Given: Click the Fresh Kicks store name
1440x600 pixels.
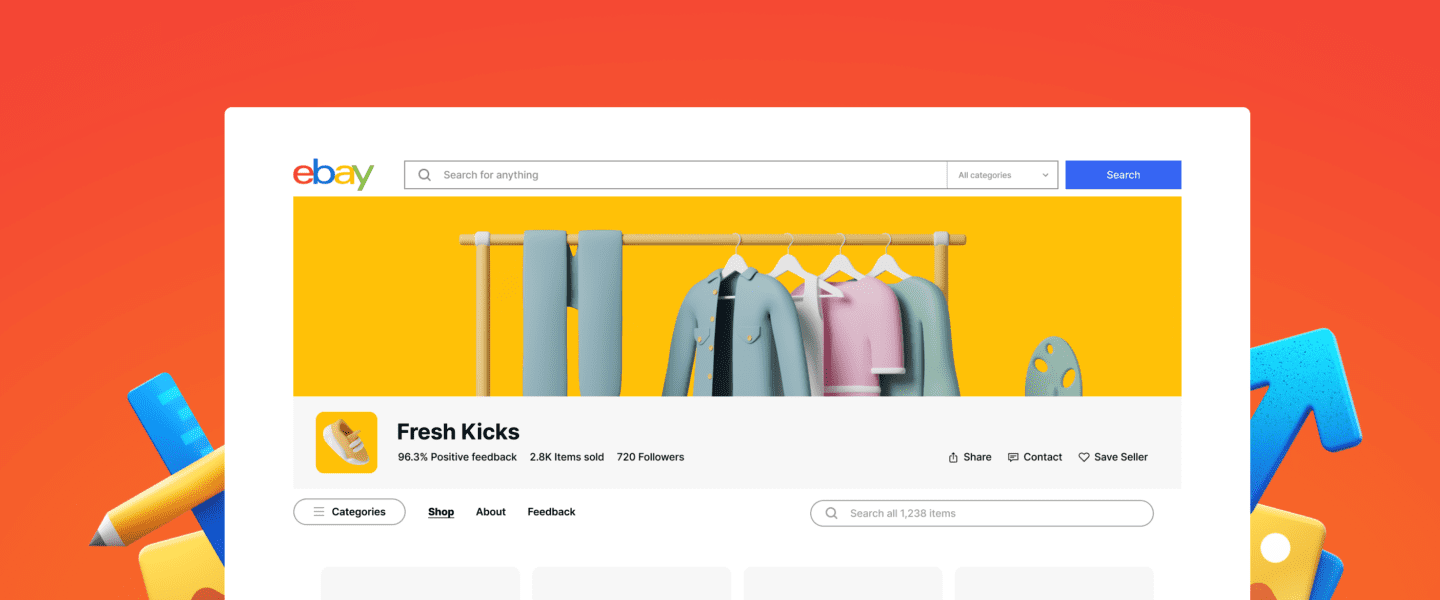Looking at the screenshot, I should coord(458,432).
